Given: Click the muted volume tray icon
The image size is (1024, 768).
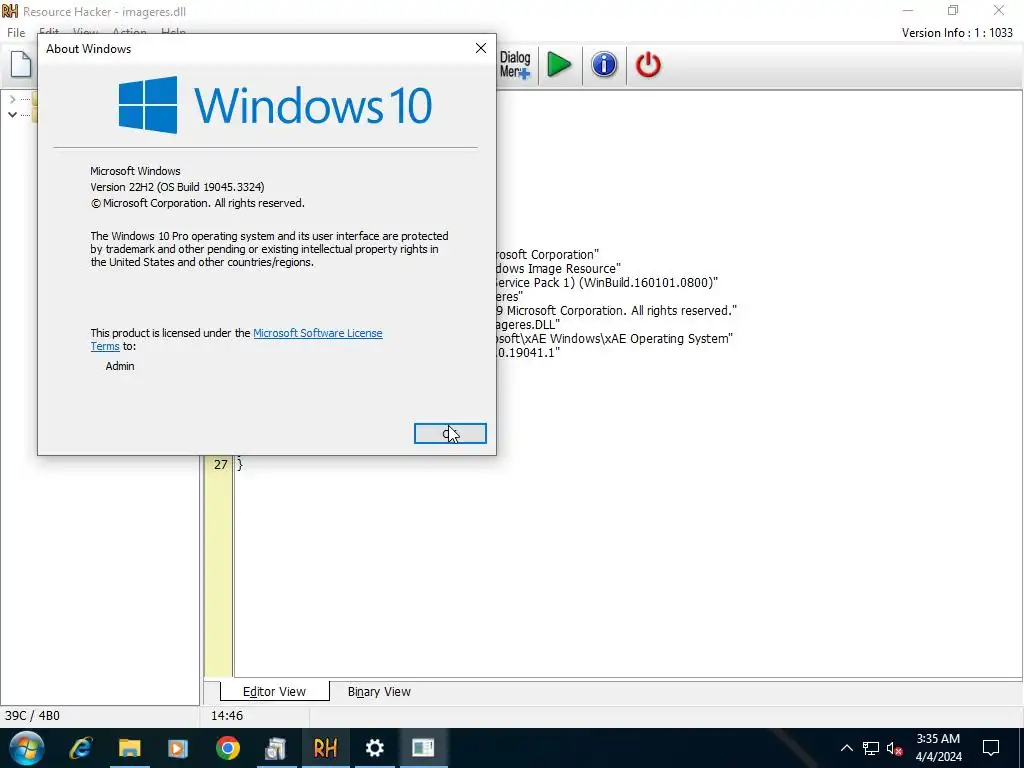Looking at the screenshot, I should click(895, 748).
